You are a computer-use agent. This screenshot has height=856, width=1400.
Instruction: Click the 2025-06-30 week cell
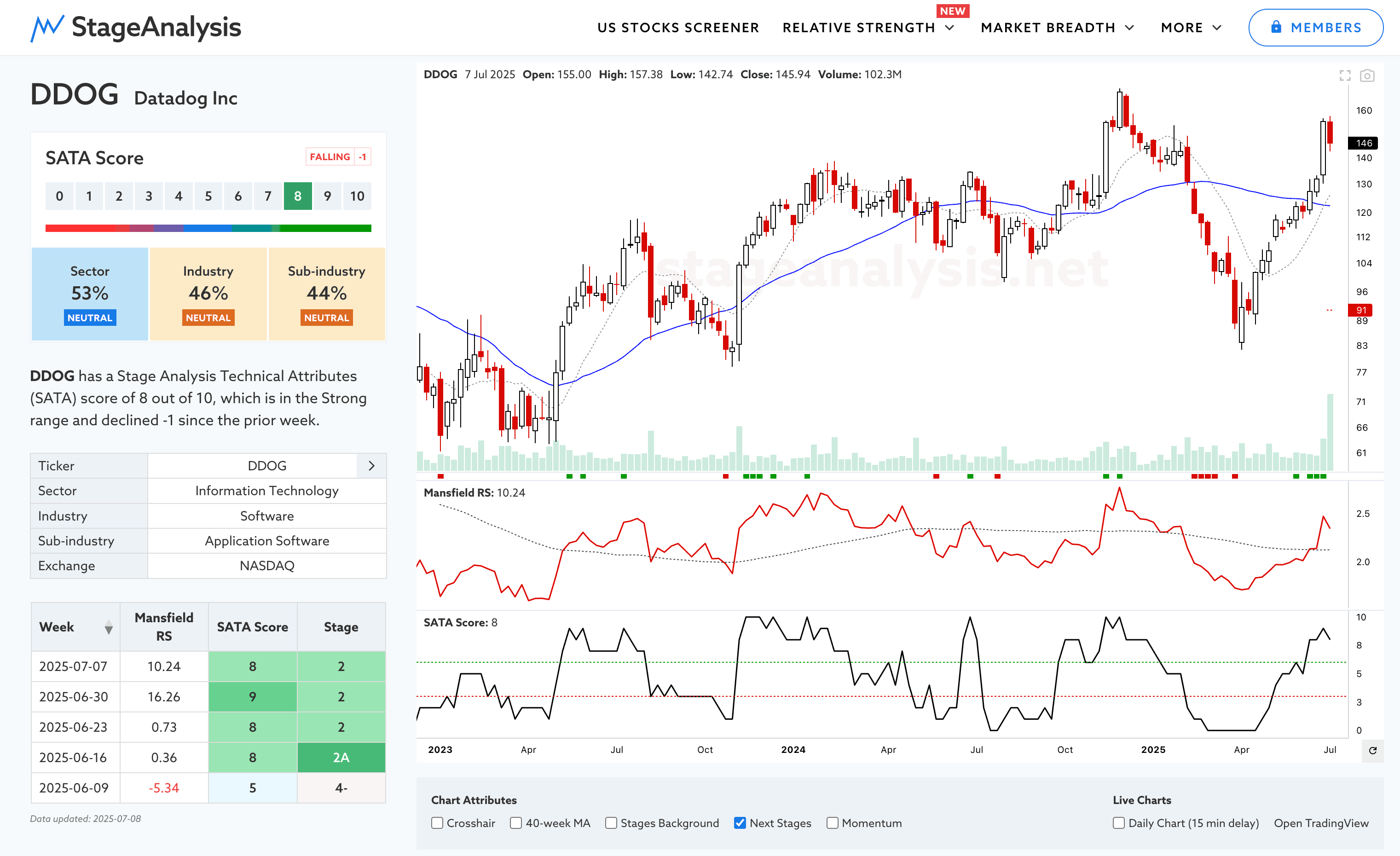(x=75, y=697)
